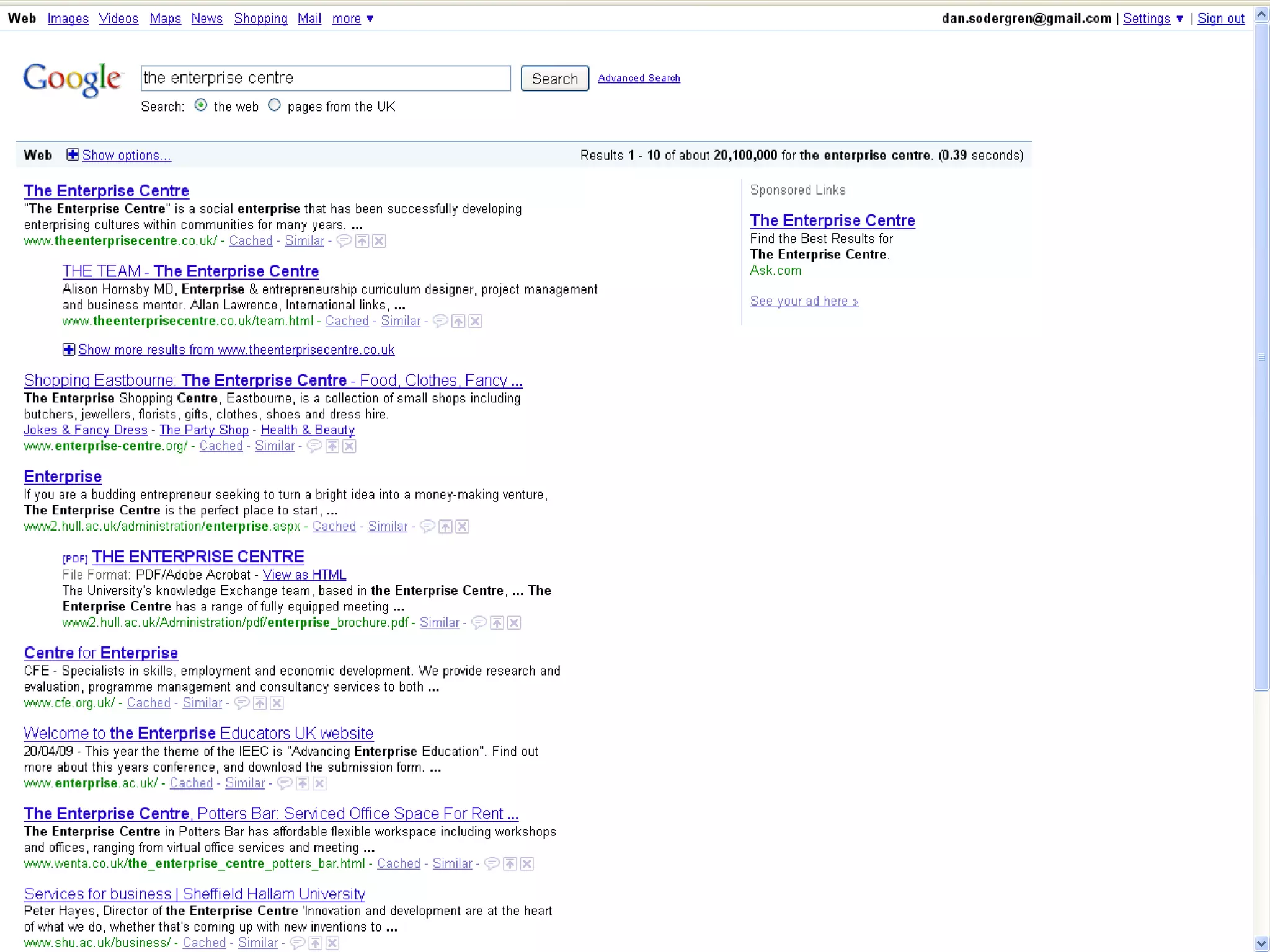The width and height of the screenshot is (1270, 952).
Task: Remove the enterprise-centre.org Eastbourne result
Action: click(x=350, y=446)
